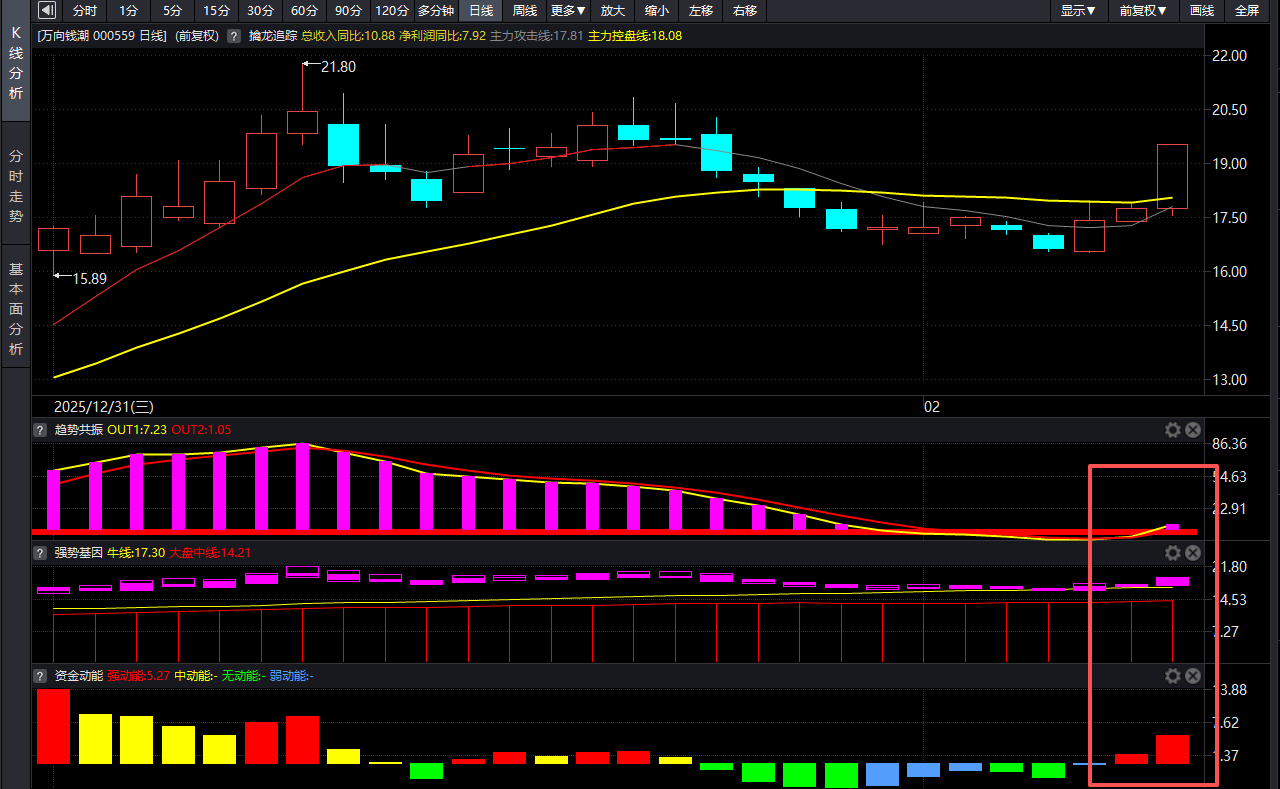Click the 15.89 low price label
This screenshot has height=789, width=1280.
point(88,279)
